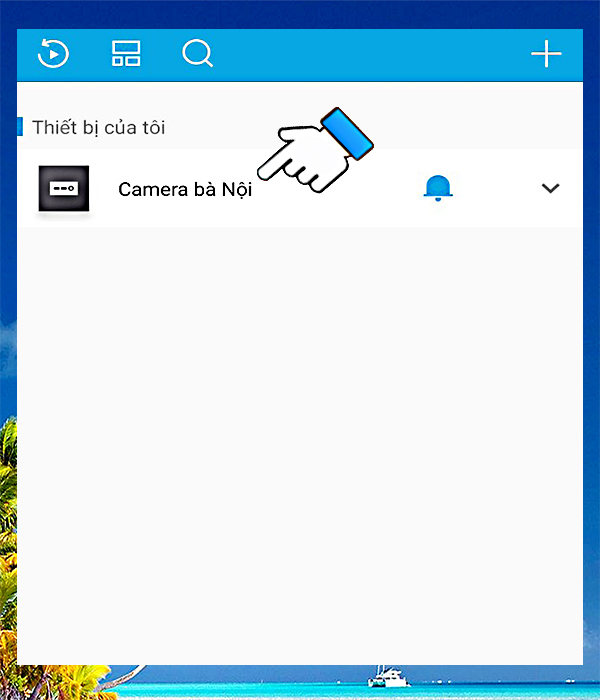600x700 pixels.
Task: Click the blank device list area
Action: 300,446
